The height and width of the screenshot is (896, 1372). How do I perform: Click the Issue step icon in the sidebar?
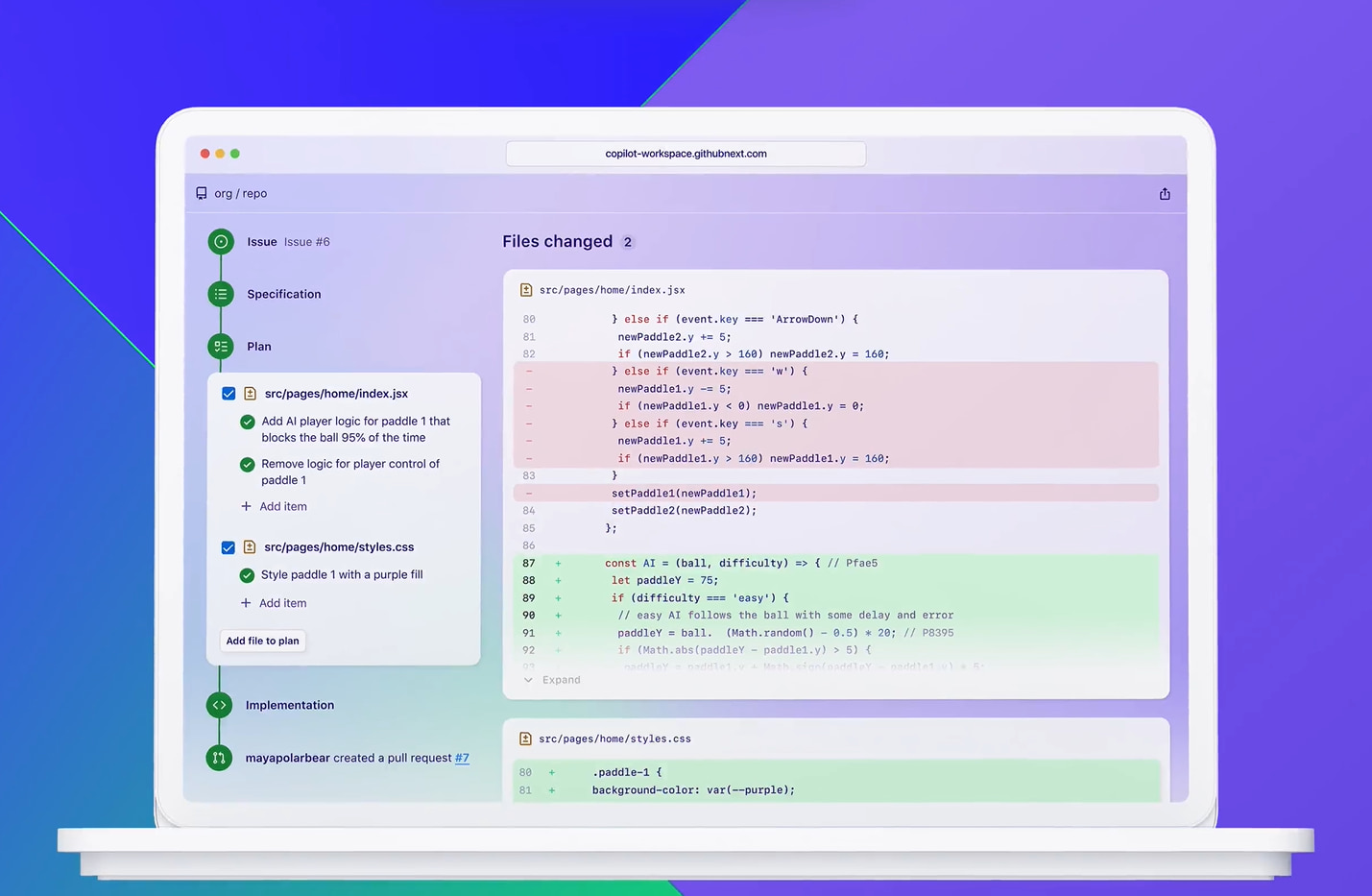[221, 241]
